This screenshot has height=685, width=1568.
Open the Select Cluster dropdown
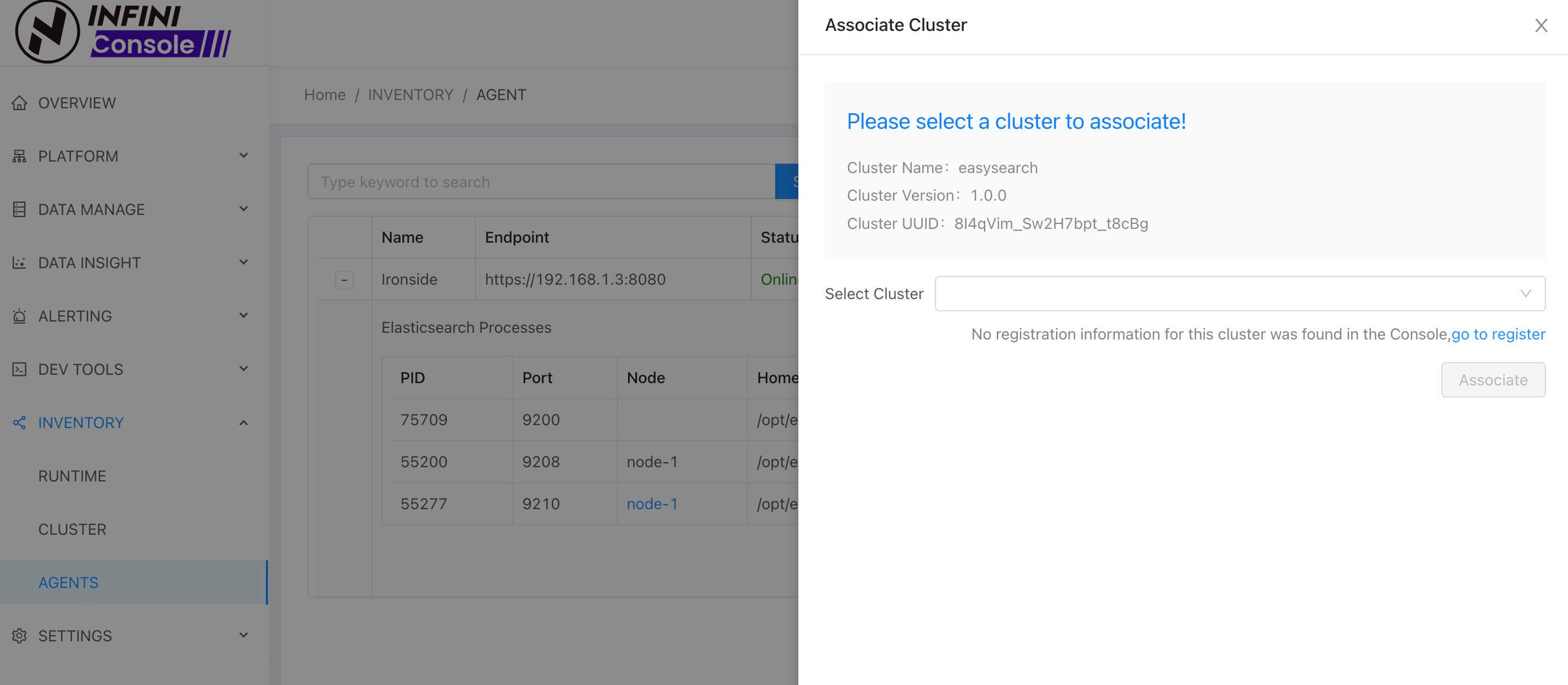tap(1239, 294)
